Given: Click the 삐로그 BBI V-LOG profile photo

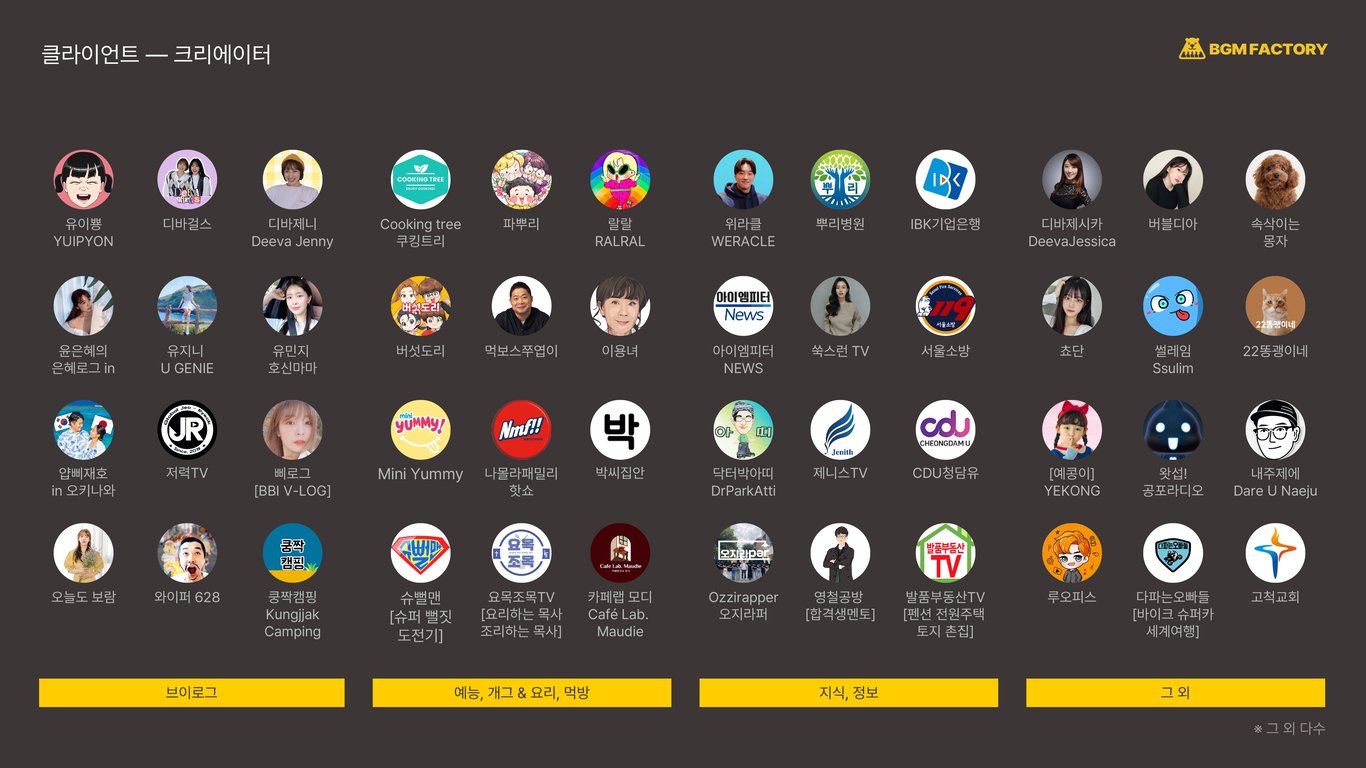Looking at the screenshot, I should 292,430.
